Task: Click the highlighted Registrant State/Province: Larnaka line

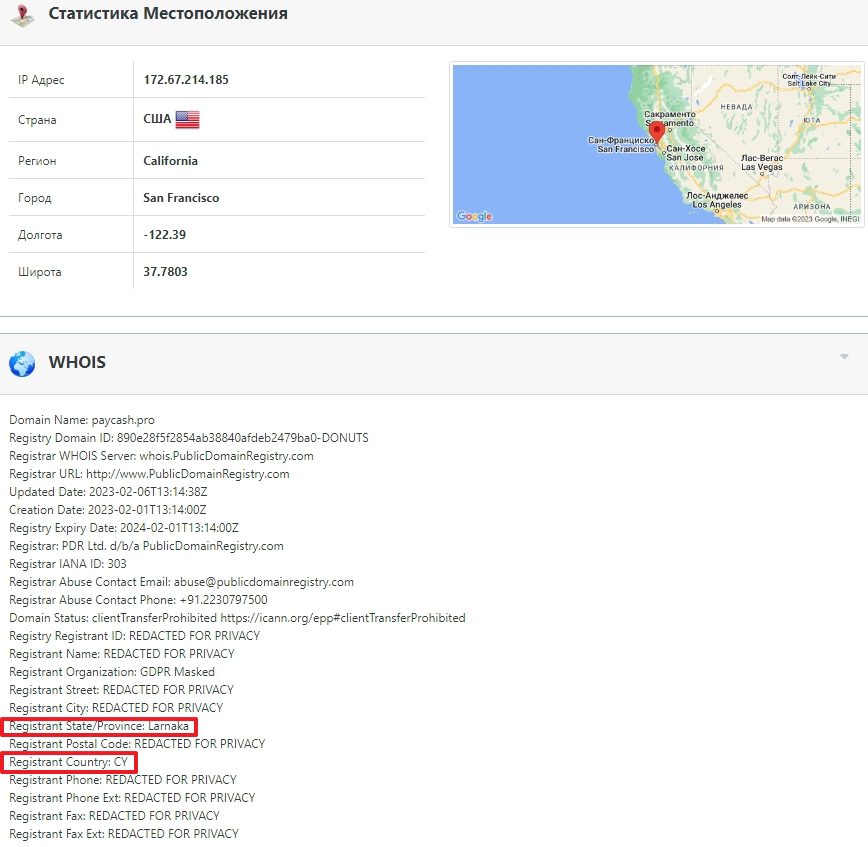Action: point(99,726)
